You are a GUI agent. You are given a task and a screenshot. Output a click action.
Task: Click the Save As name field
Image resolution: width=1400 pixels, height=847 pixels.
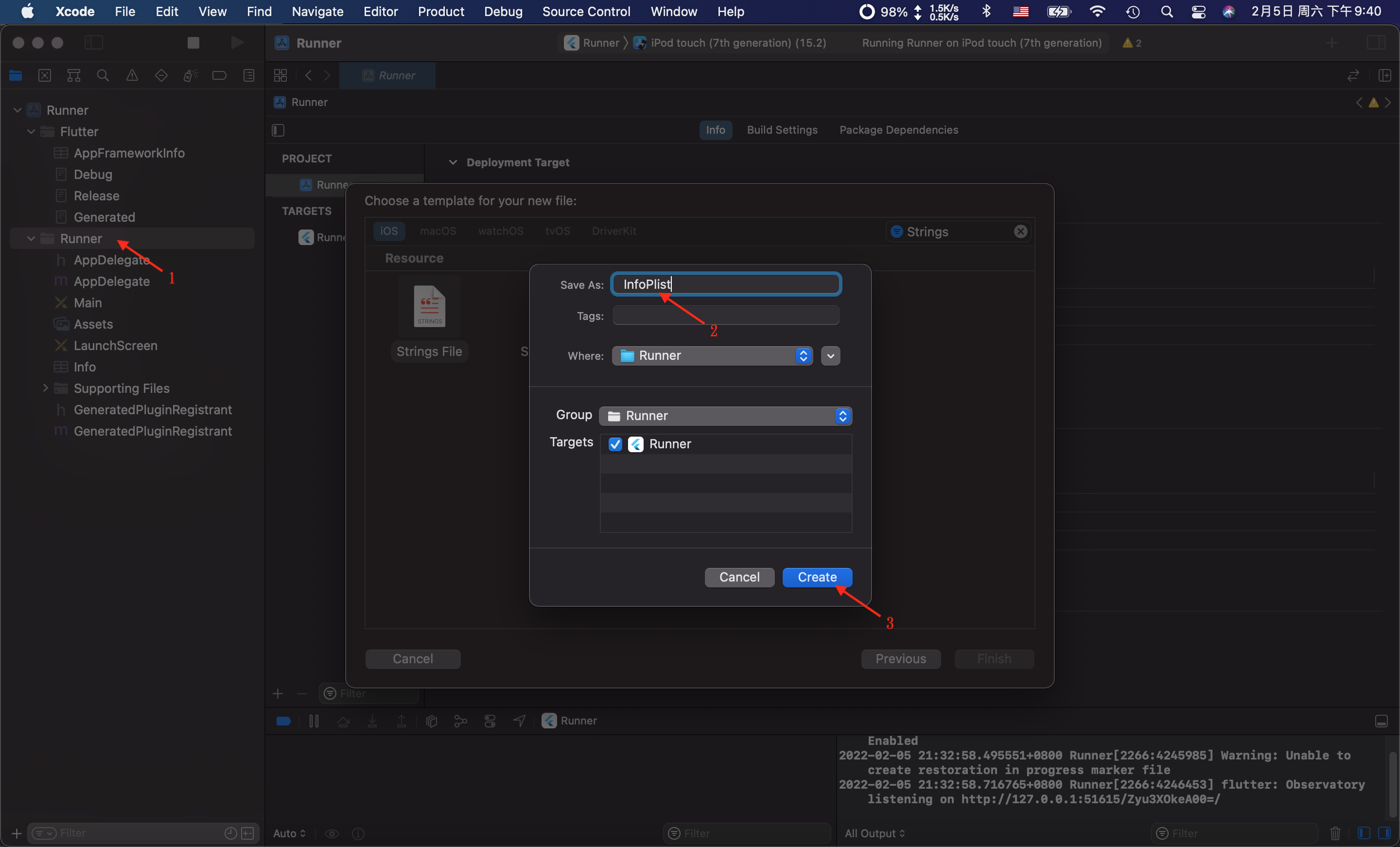point(726,284)
